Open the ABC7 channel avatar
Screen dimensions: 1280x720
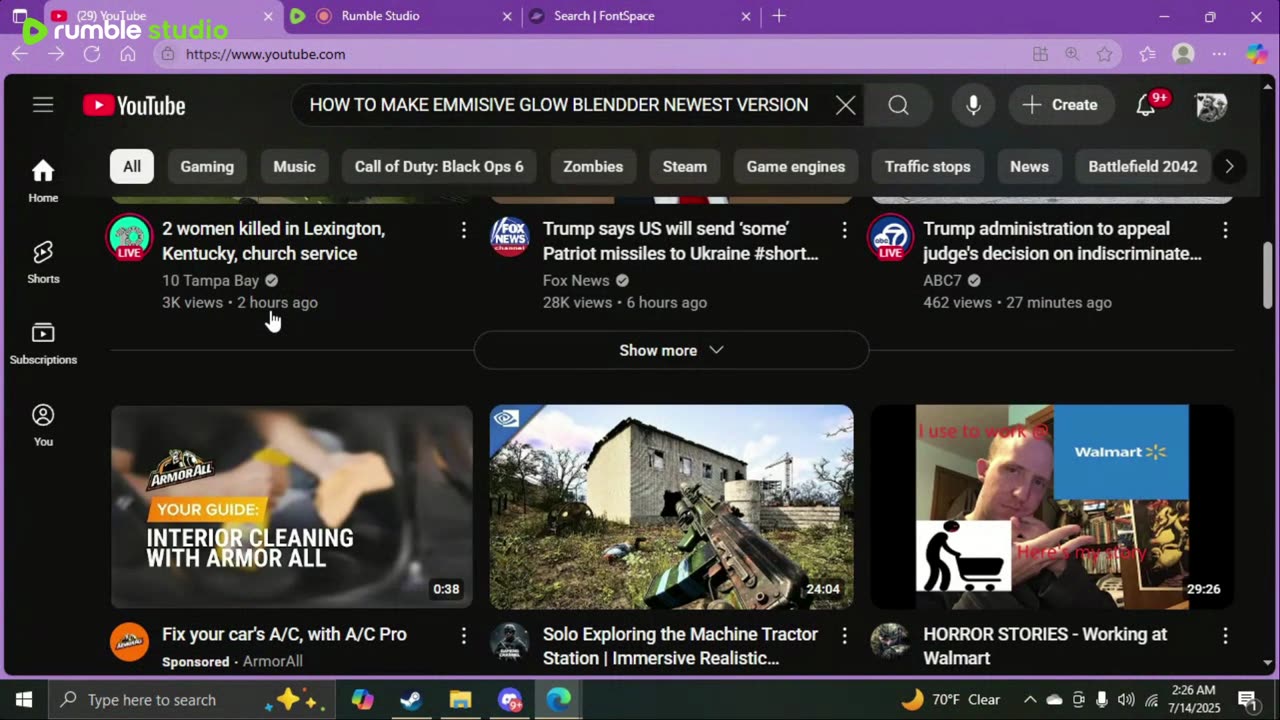(890, 238)
